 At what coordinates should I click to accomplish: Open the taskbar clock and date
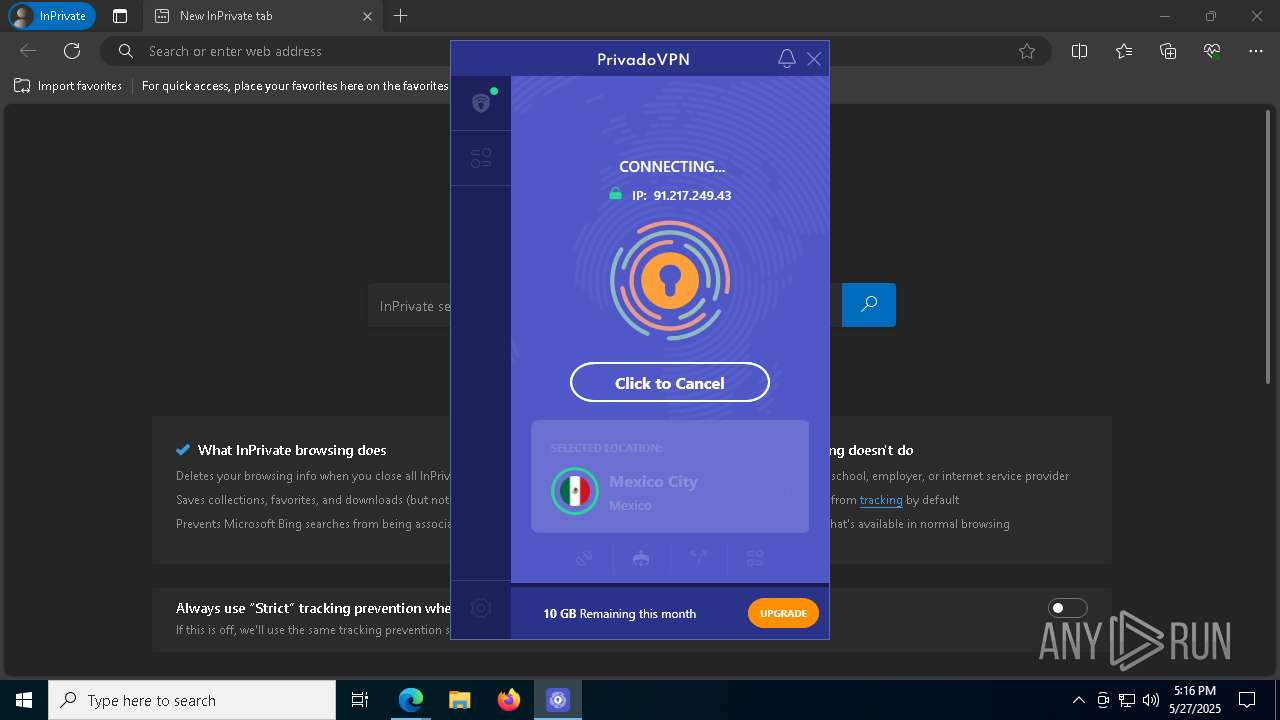click(1195, 700)
